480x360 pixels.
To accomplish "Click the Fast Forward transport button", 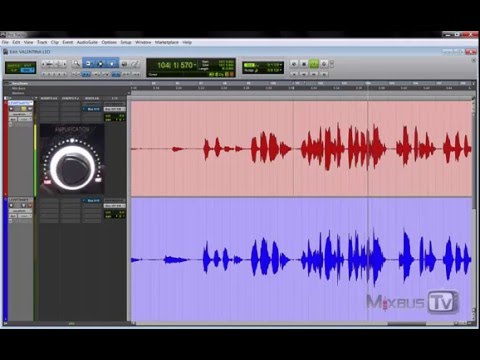I will [314, 74].
